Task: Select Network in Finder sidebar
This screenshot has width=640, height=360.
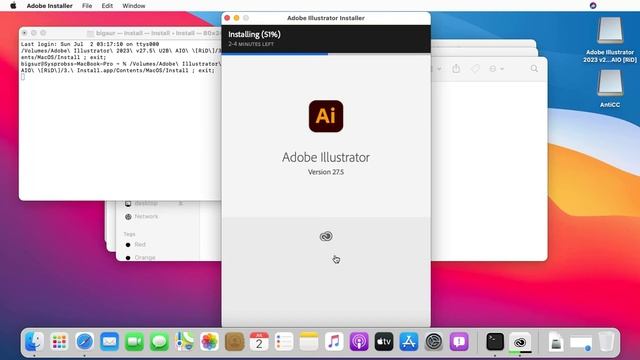Action: point(141,216)
